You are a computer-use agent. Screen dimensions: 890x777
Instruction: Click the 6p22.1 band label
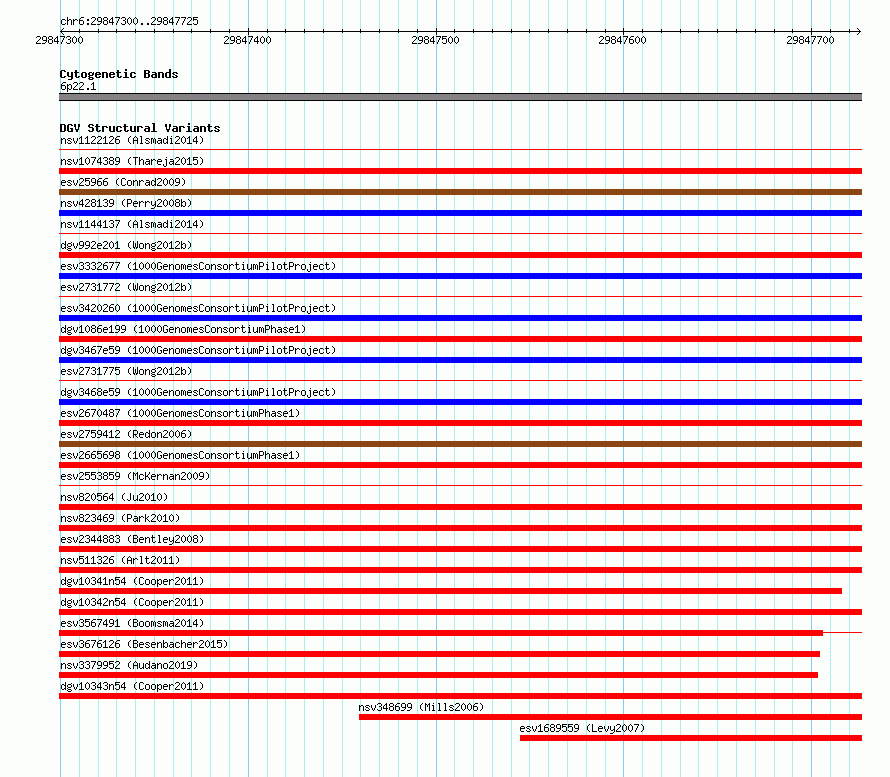coord(78,86)
